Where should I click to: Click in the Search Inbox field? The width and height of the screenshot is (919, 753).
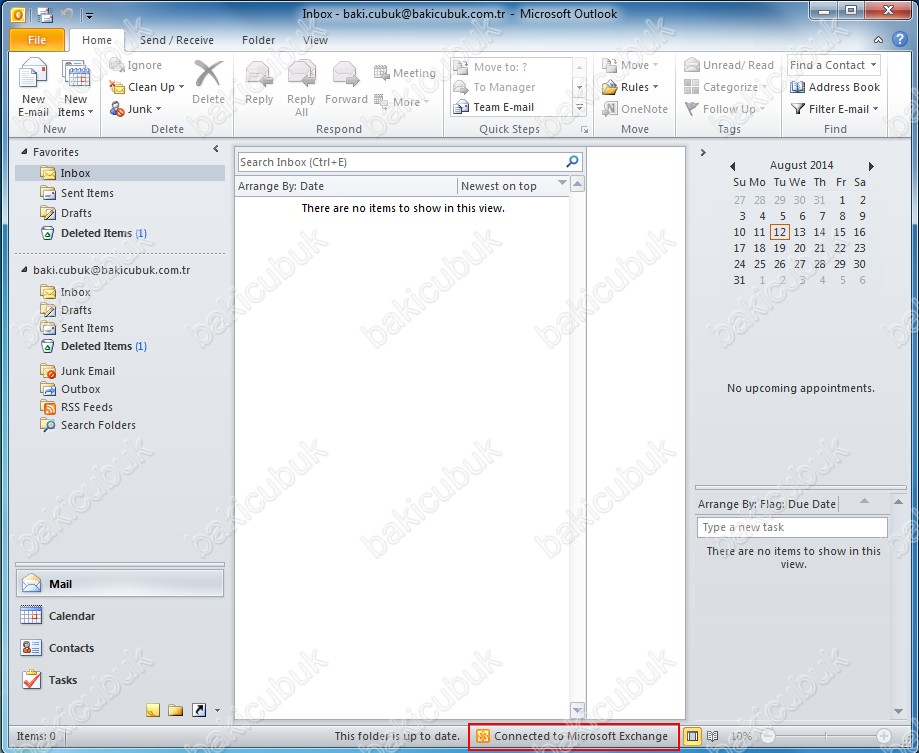coord(400,162)
